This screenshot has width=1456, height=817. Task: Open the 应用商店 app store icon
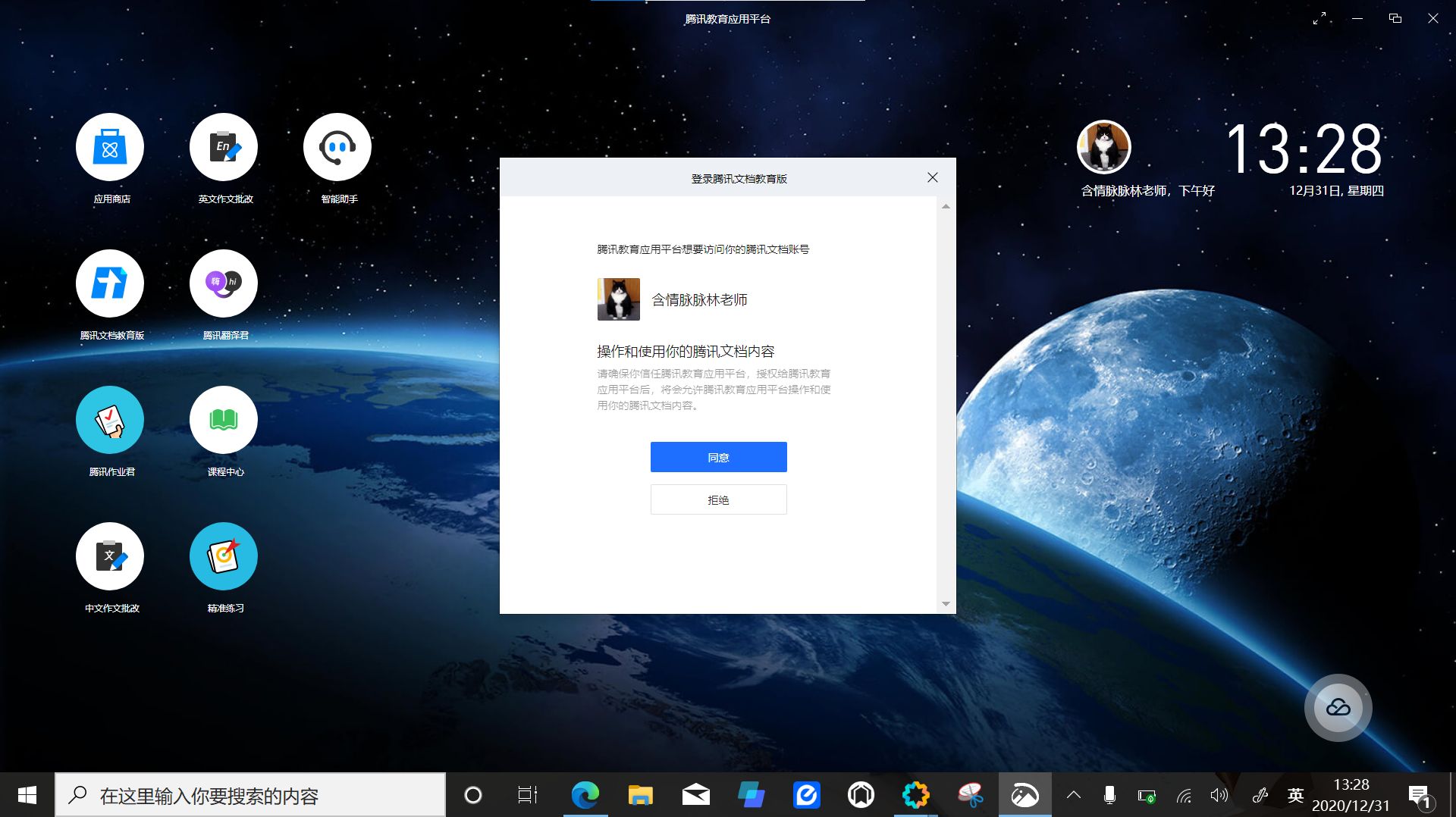110,147
